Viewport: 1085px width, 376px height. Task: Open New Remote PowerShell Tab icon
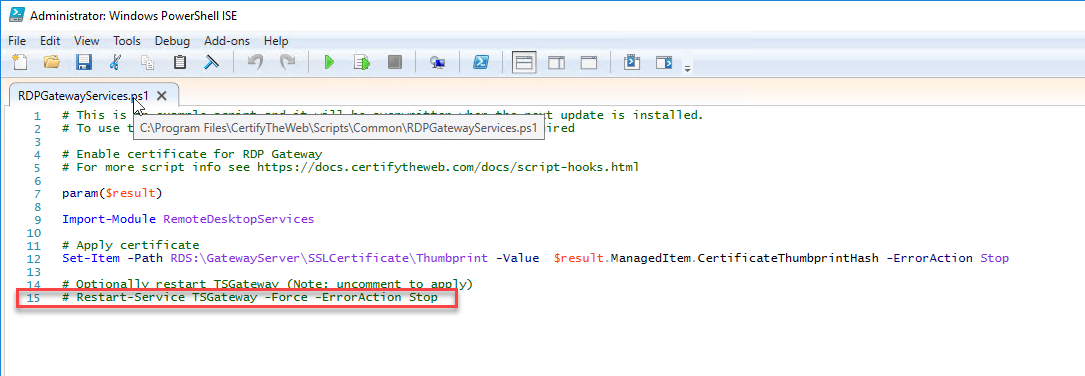pyautogui.click(x=437, y=63)
